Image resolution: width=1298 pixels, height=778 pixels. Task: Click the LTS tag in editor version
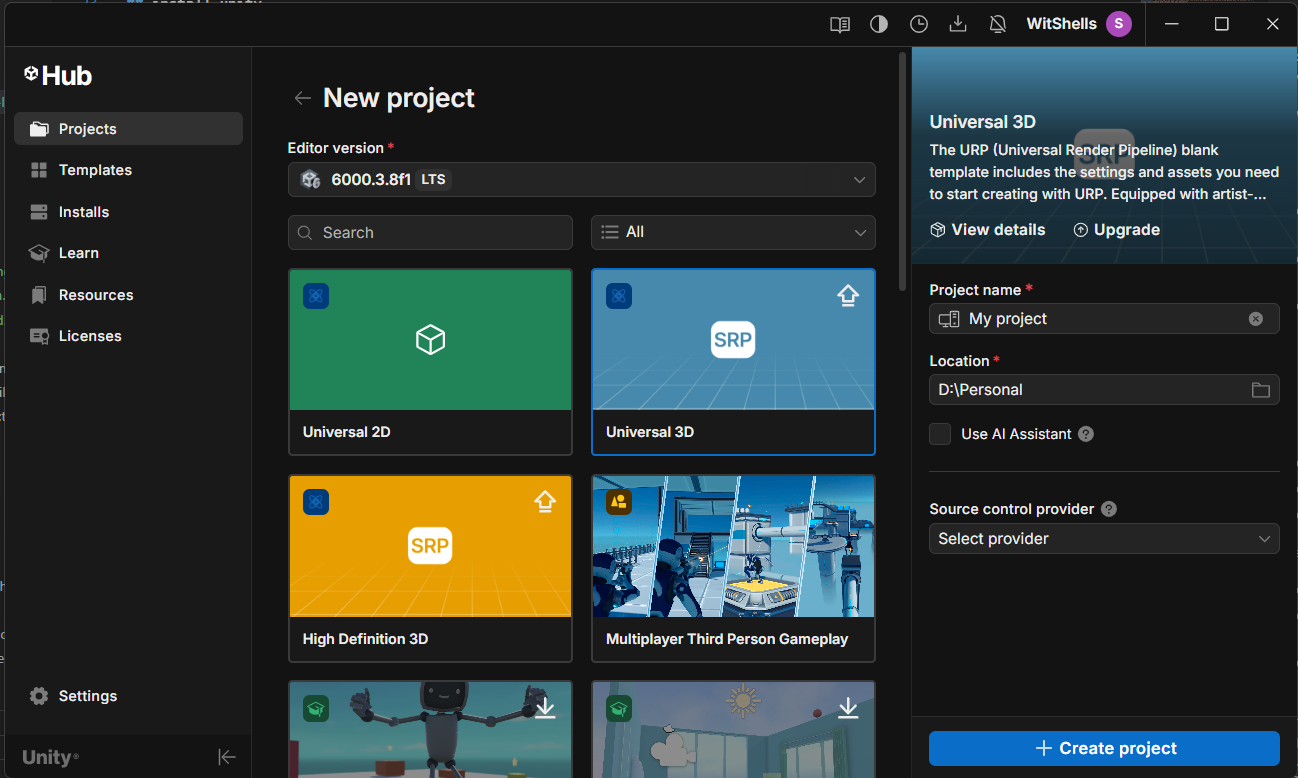click(433, 180)
